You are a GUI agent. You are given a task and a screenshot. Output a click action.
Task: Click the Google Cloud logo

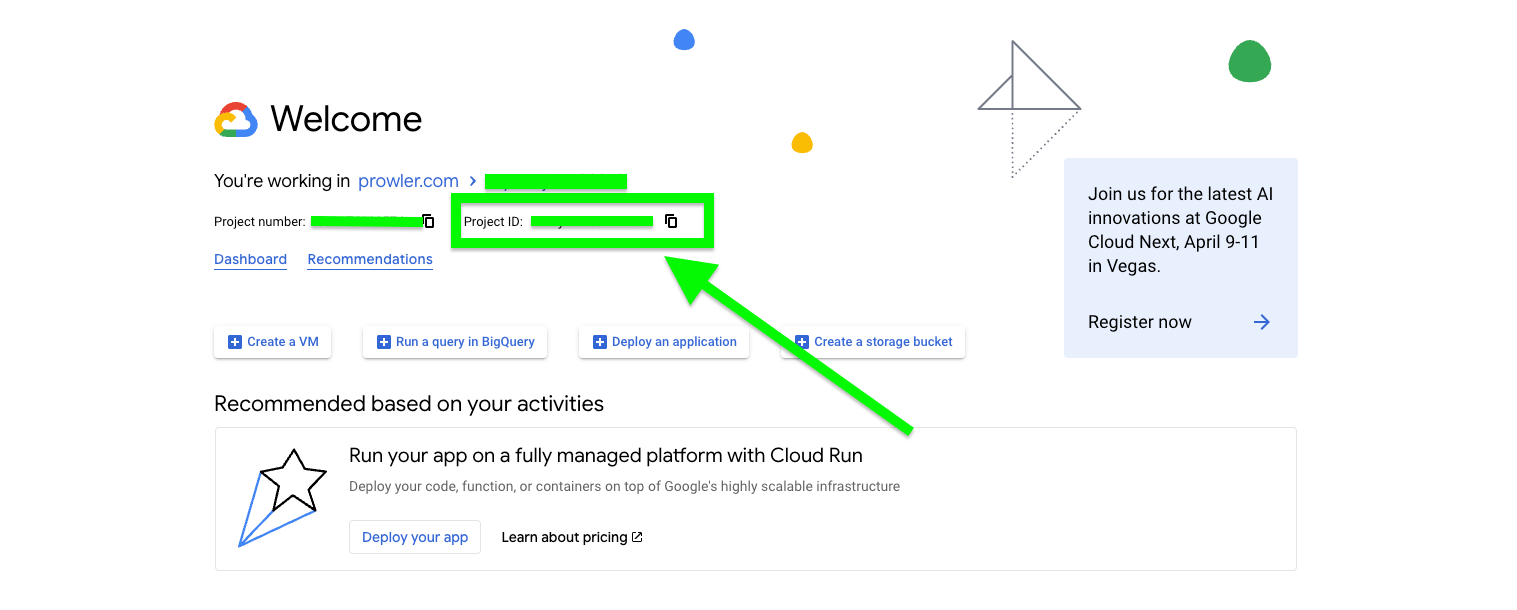pyautogui.click(x=236, y=120)
